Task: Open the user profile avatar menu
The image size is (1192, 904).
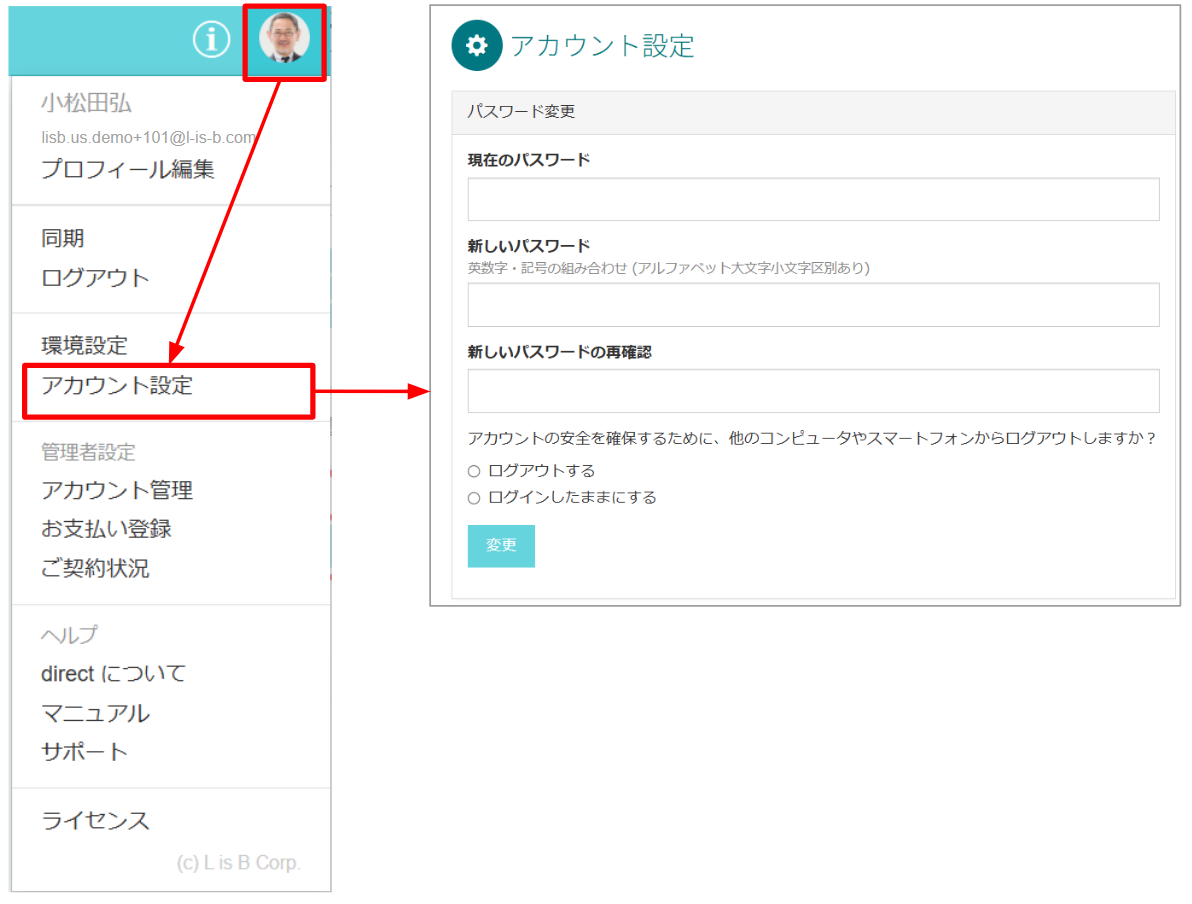Action: (x=284, y=38)
